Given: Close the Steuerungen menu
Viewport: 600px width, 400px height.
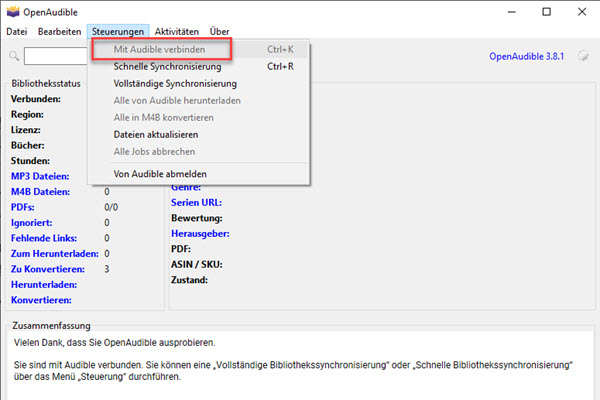Looking at the screenshot, I should [118, 32].
